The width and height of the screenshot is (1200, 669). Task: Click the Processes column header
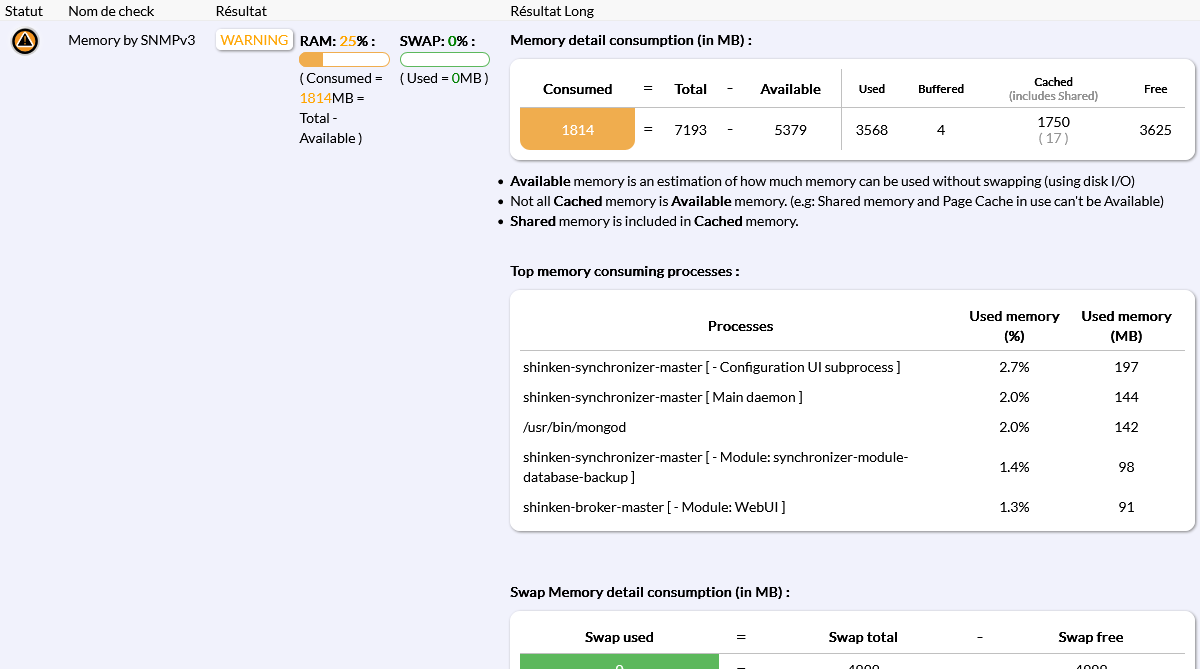point(740,326)
